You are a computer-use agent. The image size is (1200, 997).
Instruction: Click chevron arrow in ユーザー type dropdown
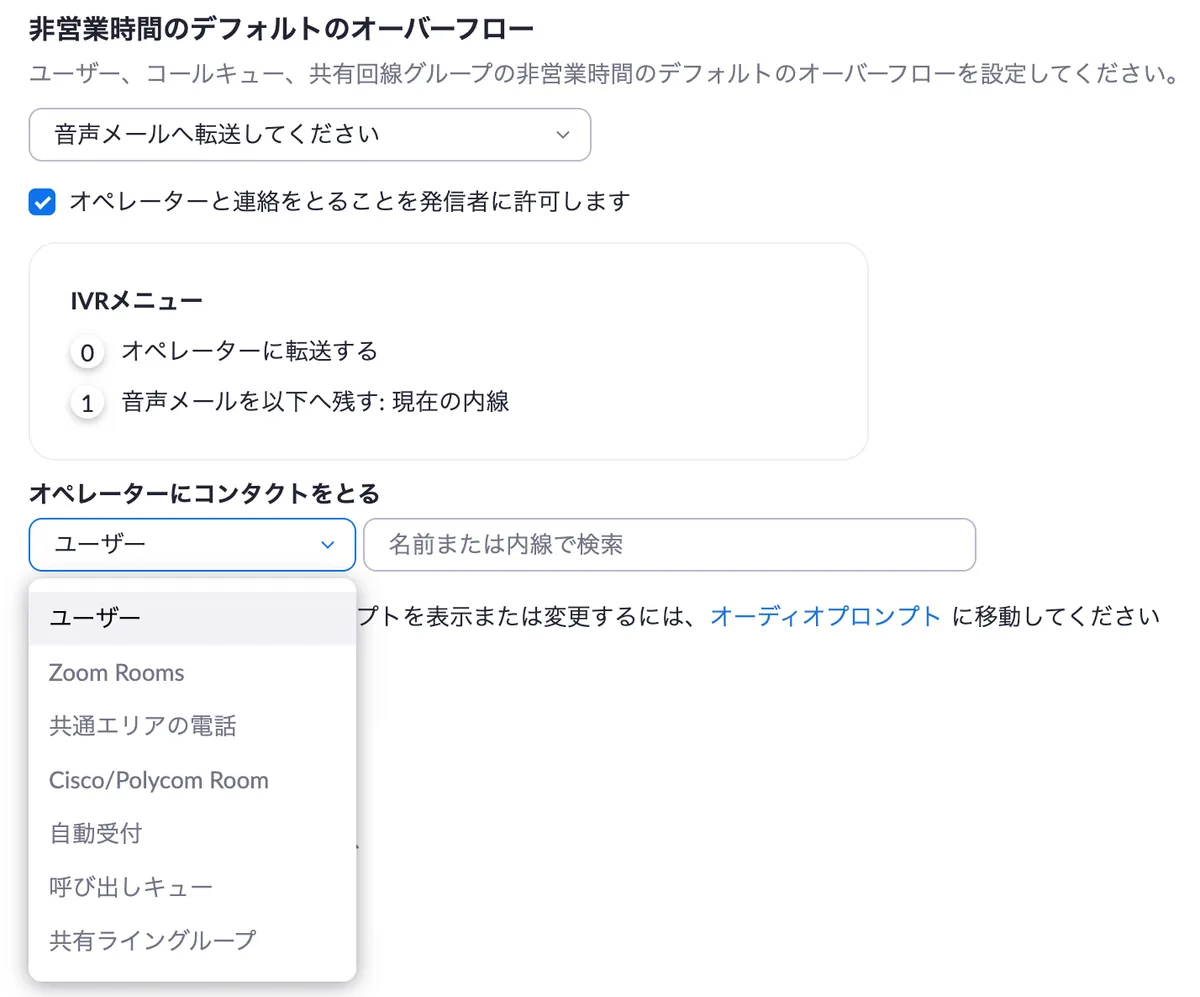point(327,544)
